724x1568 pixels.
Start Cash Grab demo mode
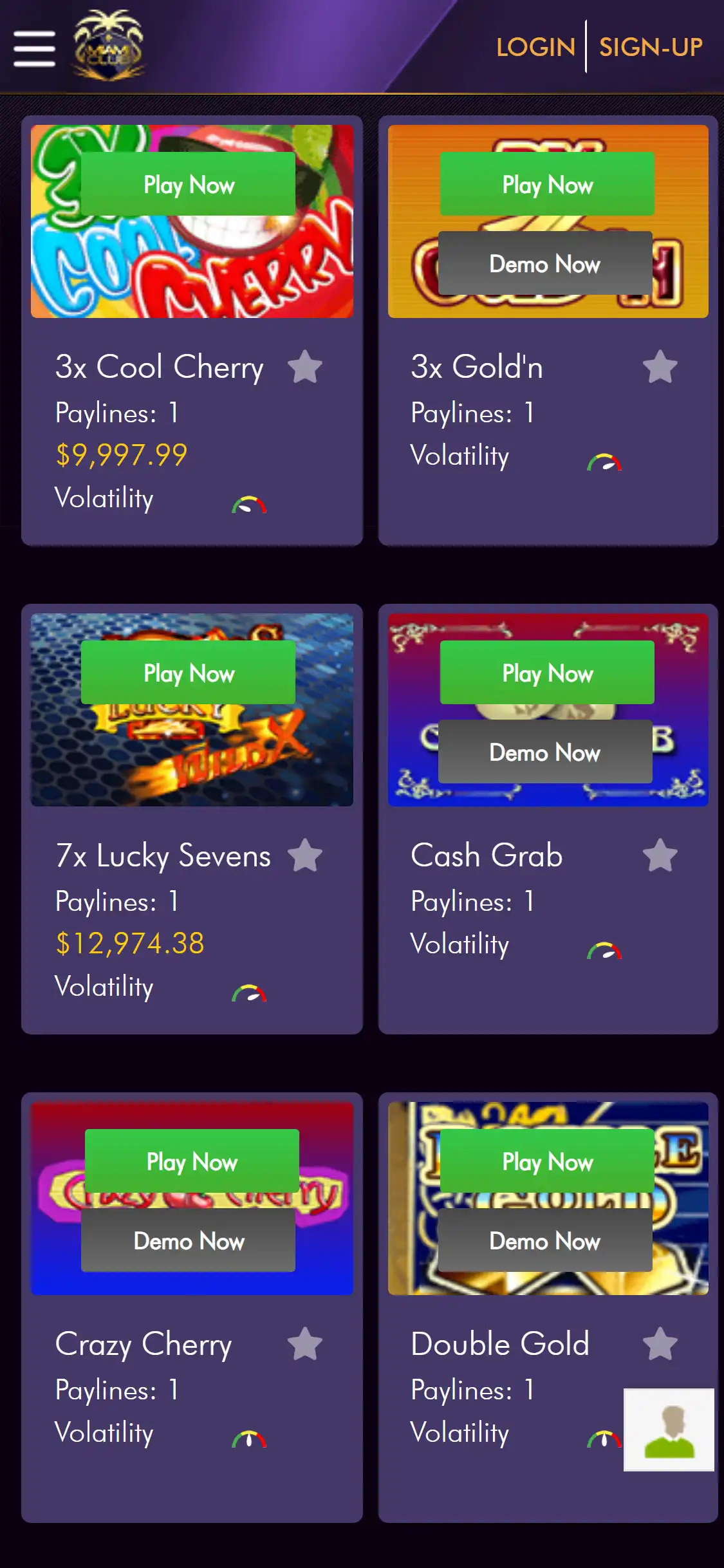[545, 752]
